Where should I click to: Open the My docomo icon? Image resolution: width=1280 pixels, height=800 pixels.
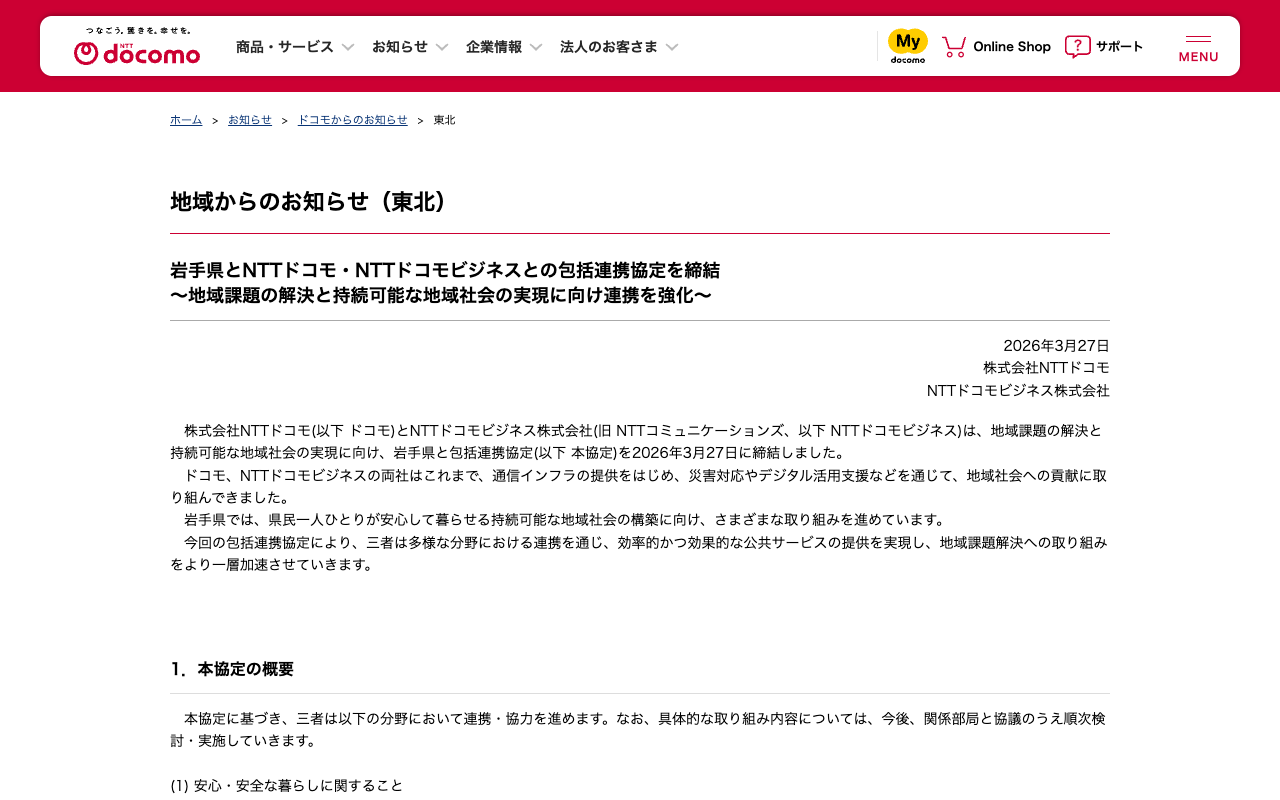[908, 46]
